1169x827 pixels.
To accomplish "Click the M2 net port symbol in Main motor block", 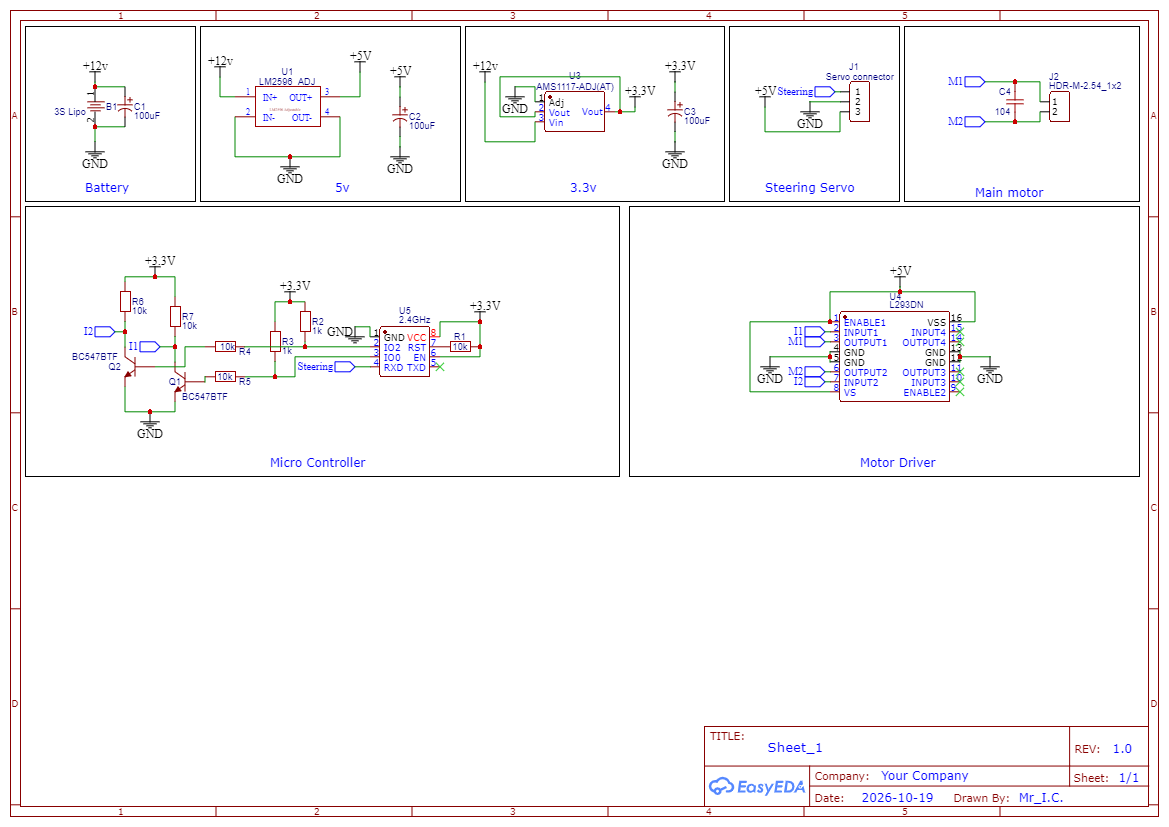I will click(975, 122).
